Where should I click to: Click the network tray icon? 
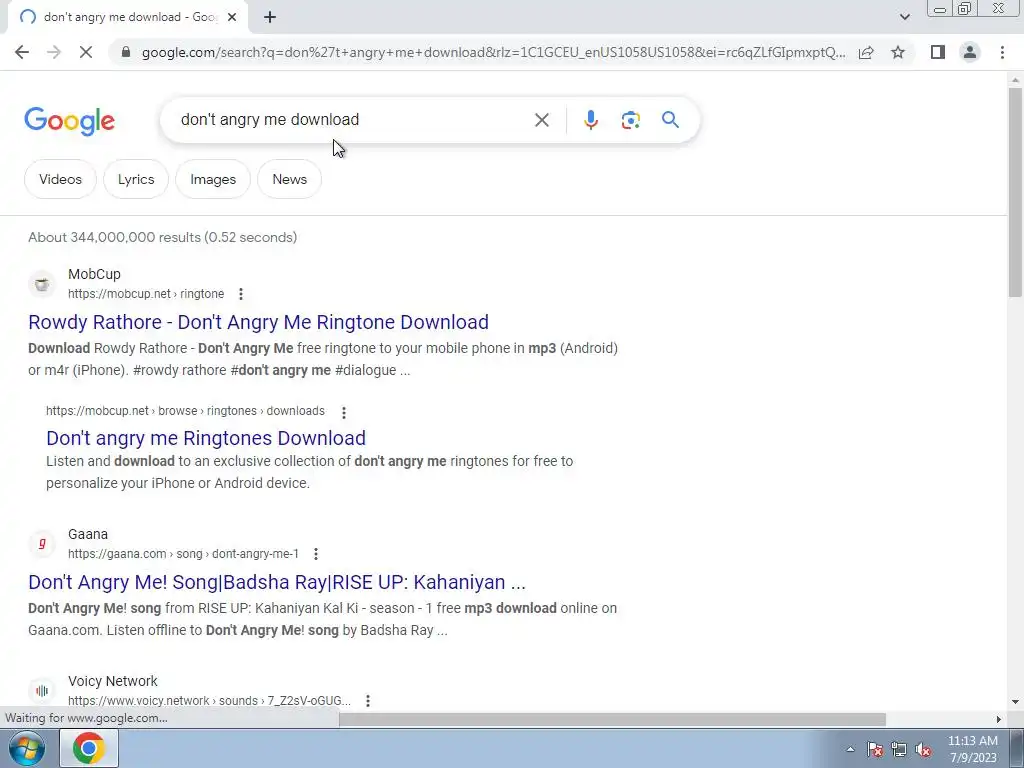pyautogui.click(x=899, y=749)
